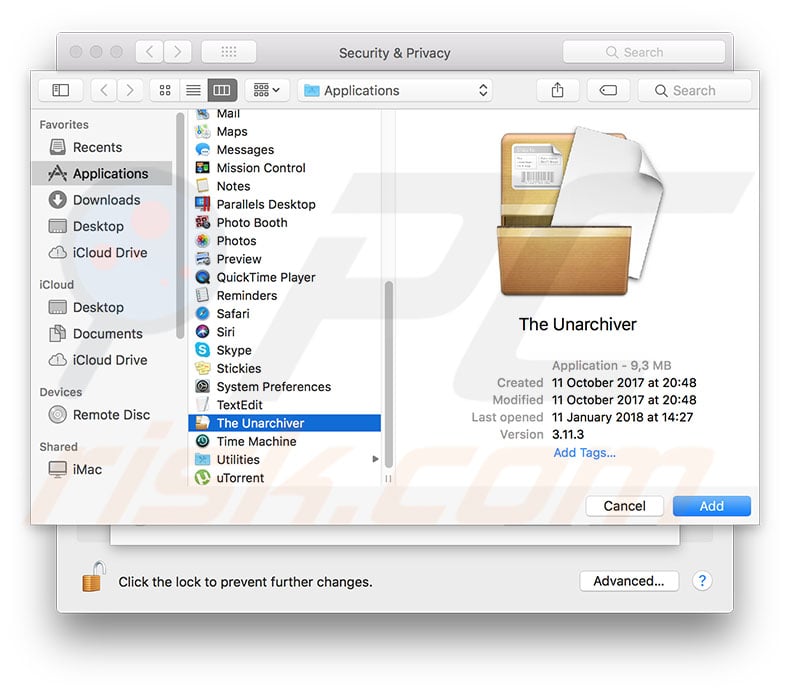Open the help question mark button
This screenshot has width=790, height=694.
(x=702, y=581)
